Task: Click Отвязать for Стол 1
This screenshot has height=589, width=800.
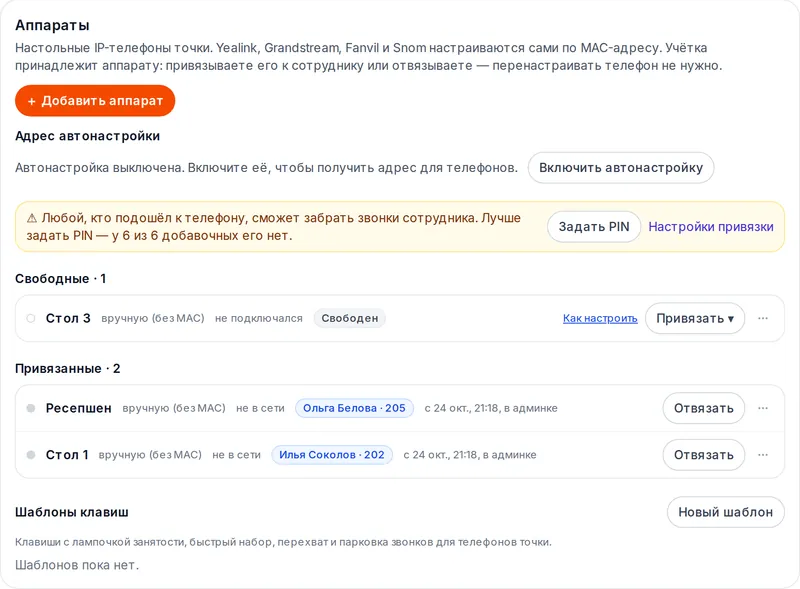Action: point(704,455)
